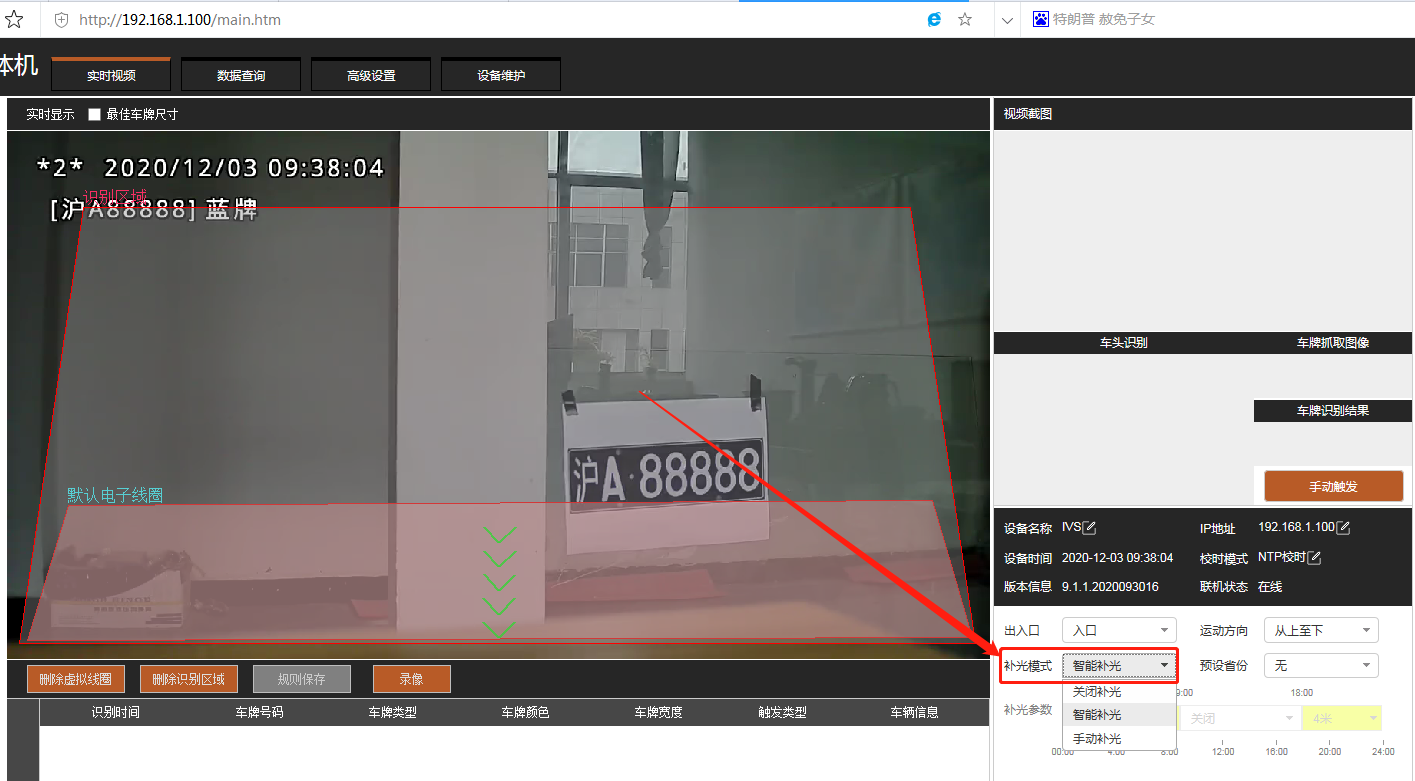The image size is (1415, 781).
Task: Click the Baidu paw search icon
Action: tap(1041, 19)
